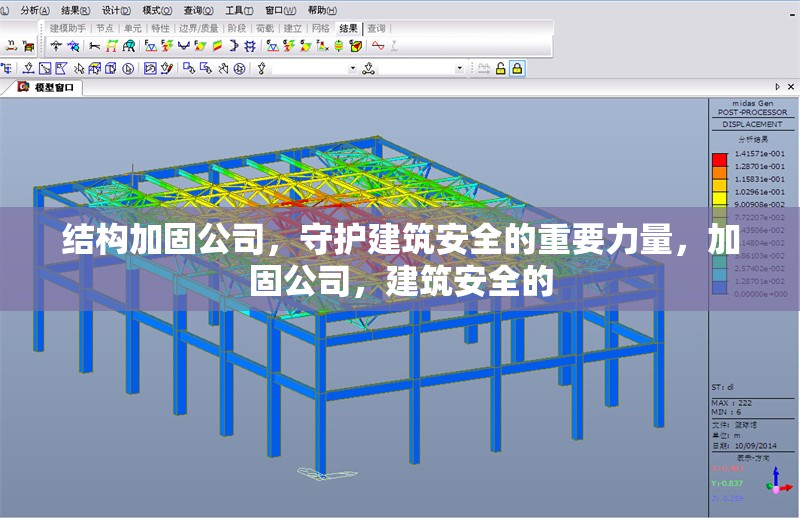Image resolution: width=800 pixels, height=519 pixels.
Task: Switch to the 荷载 toolbar tab
Action: tap(265, 29)
